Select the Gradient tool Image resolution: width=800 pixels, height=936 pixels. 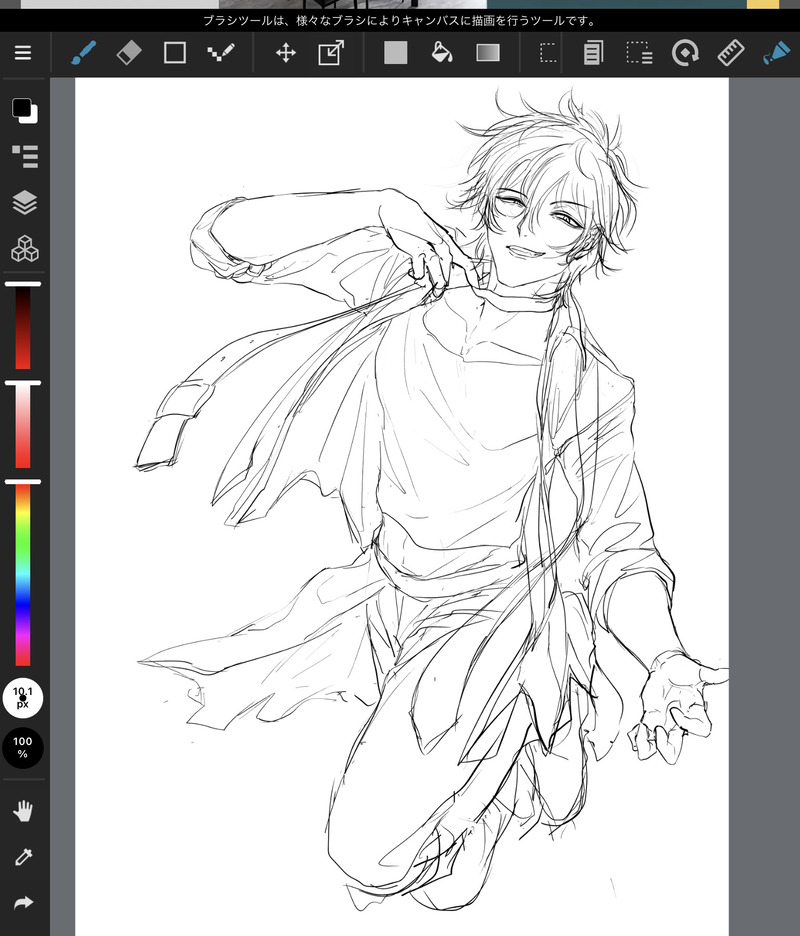[488, 53]
